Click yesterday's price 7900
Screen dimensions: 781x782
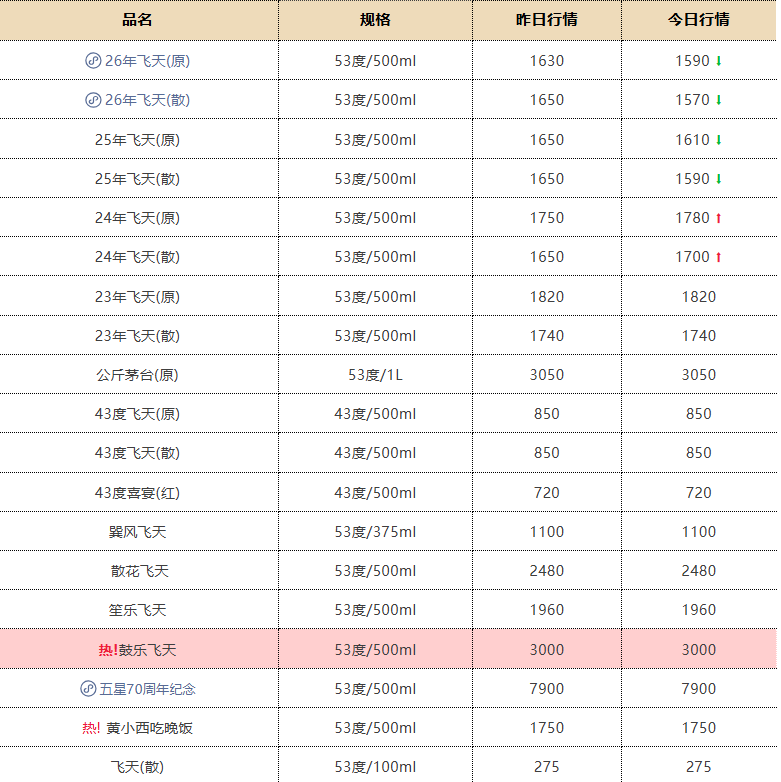(547, 689)
